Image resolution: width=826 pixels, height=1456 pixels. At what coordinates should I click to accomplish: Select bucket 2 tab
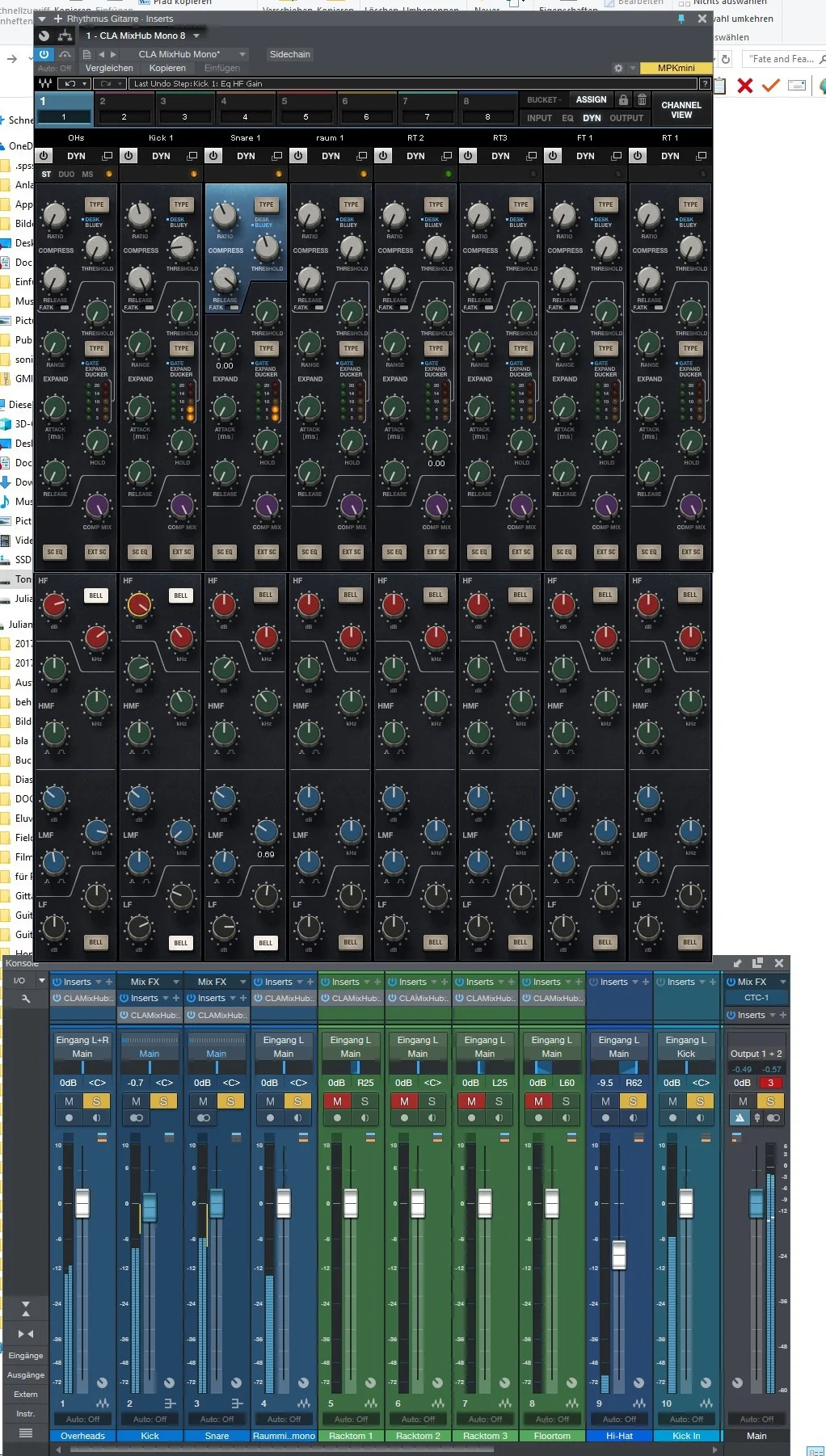pyautogui.click(x=124, y=109)
